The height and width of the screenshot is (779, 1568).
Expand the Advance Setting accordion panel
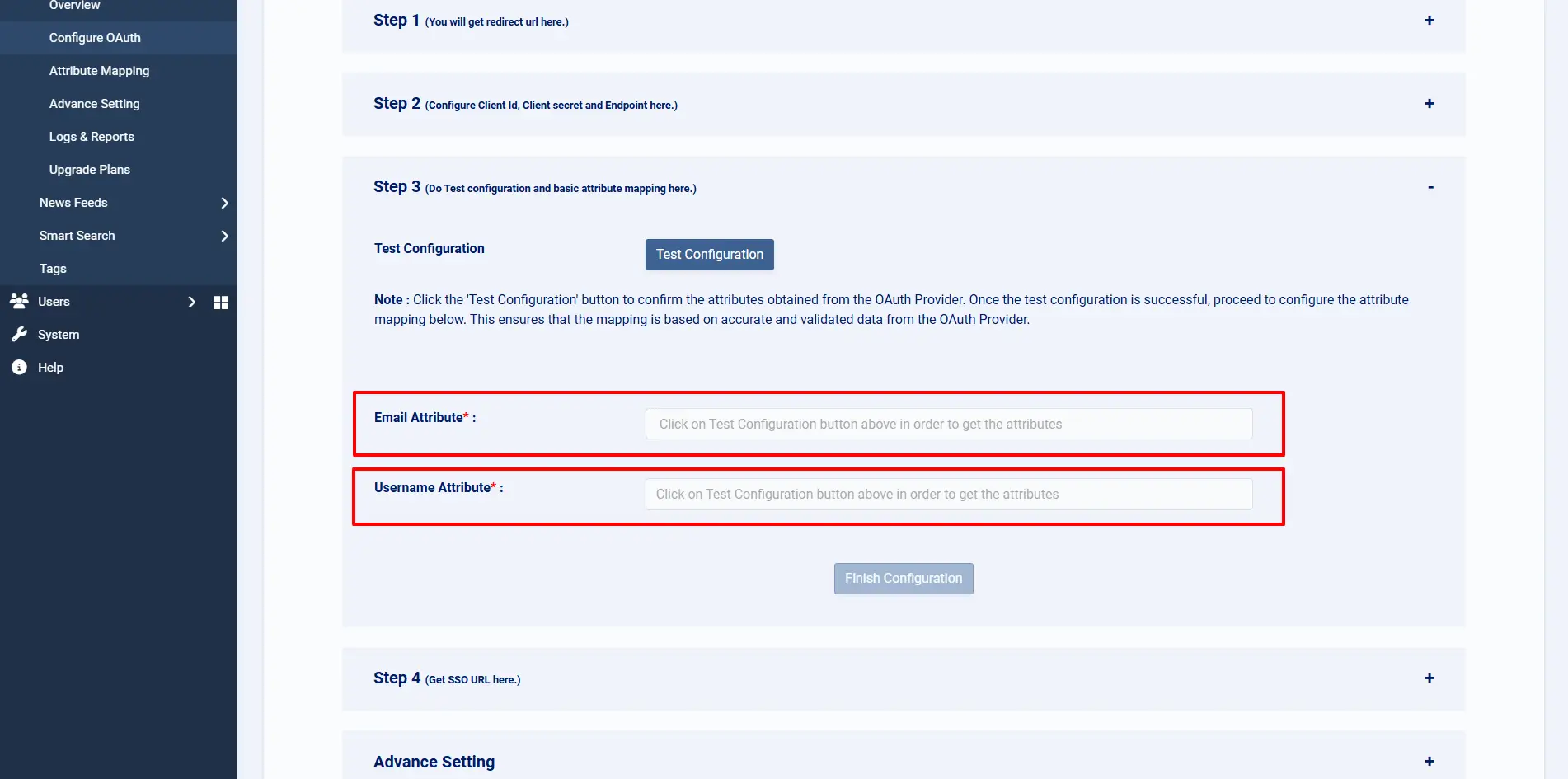1429,762
